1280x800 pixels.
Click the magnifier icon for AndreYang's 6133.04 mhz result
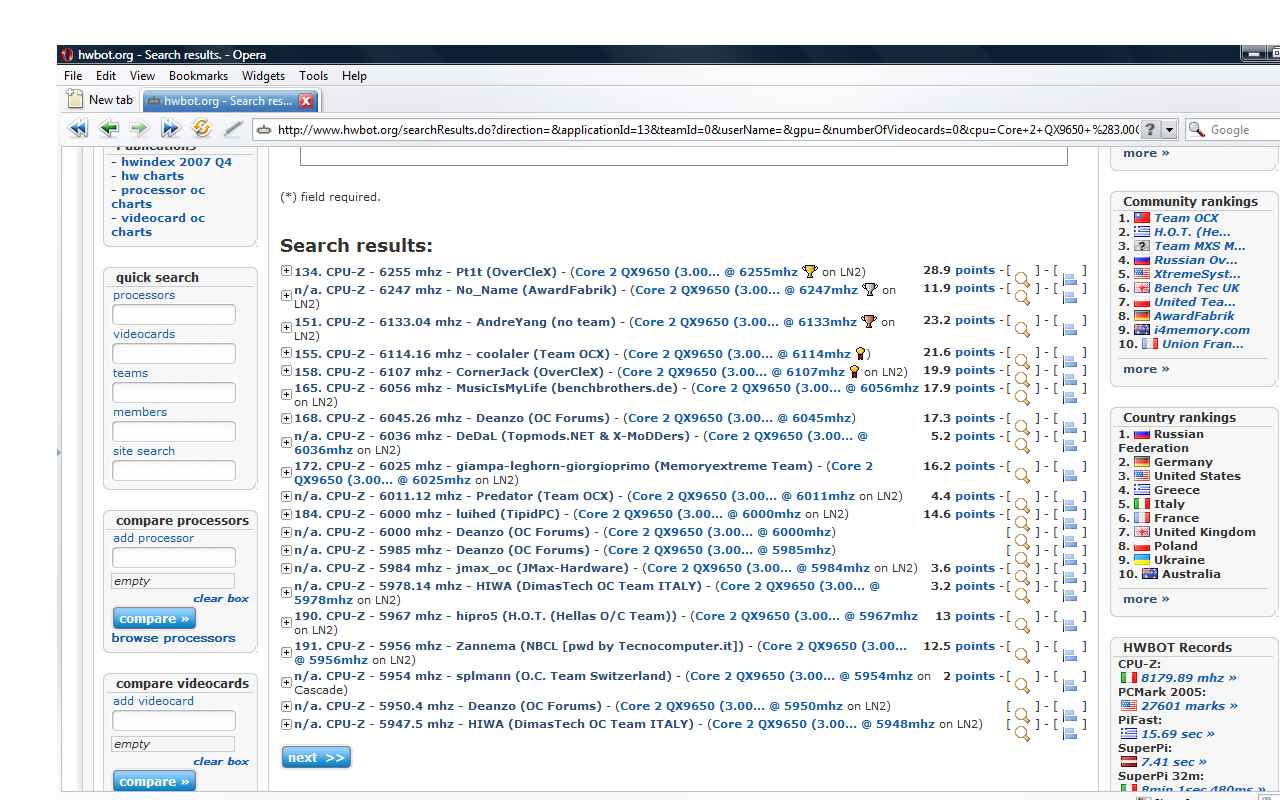click(x=1022, y=327)
